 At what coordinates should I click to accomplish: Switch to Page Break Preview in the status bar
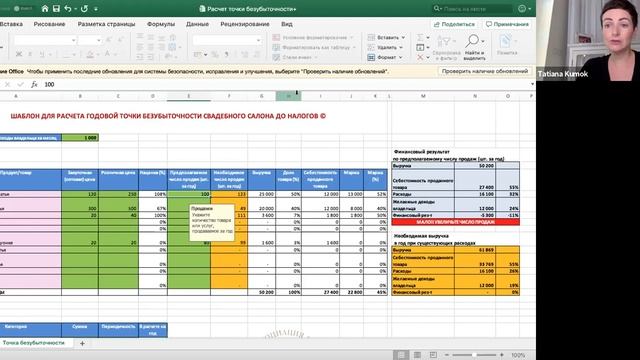click(433, 355)
